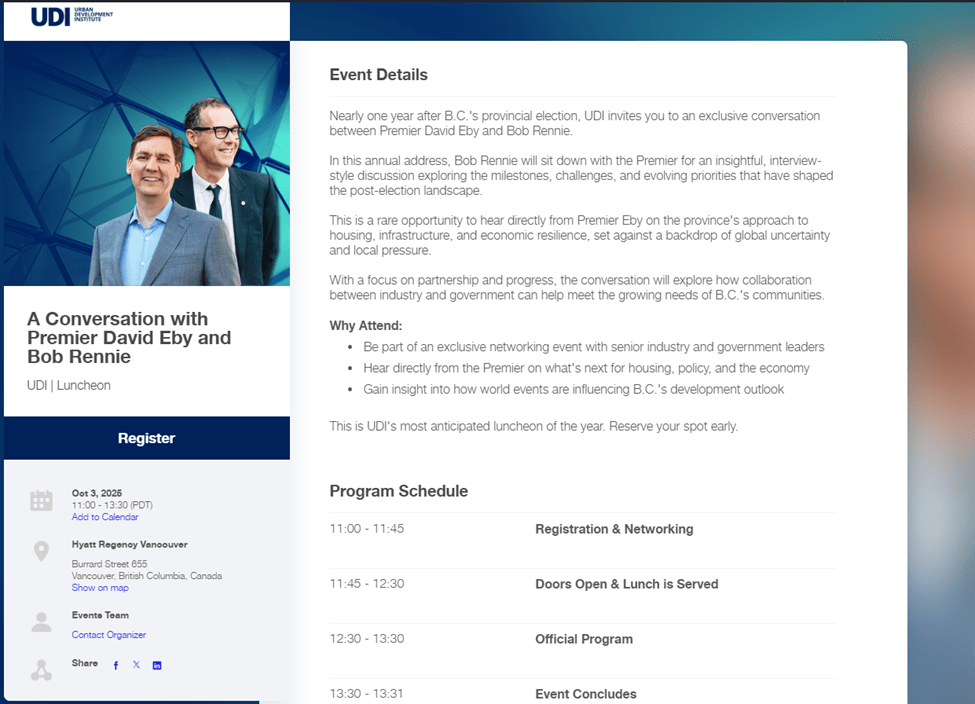
Task: Share the event on Facebook
Action: (x=115, y=665)
